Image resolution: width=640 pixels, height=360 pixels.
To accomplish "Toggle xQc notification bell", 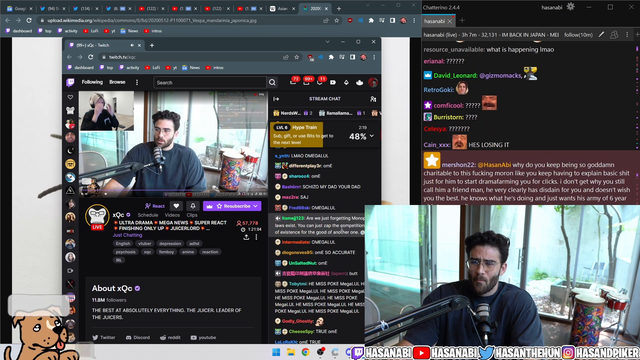I will click(193, 206).
